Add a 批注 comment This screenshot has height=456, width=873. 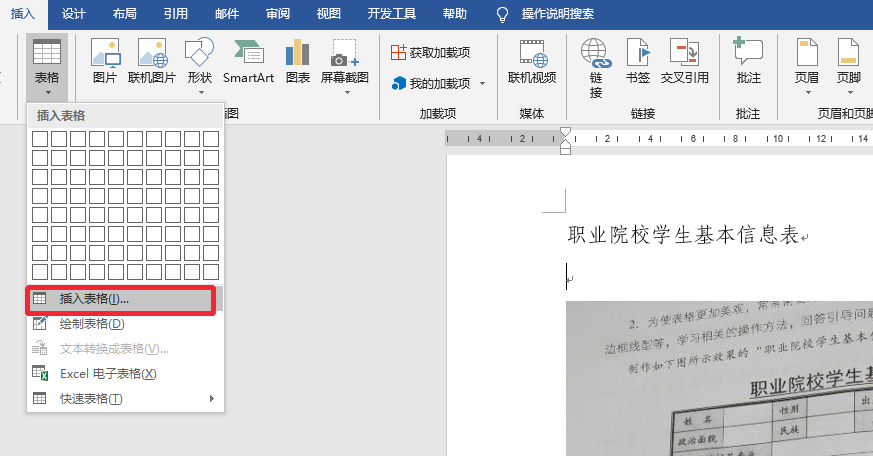tap(748, 61)
